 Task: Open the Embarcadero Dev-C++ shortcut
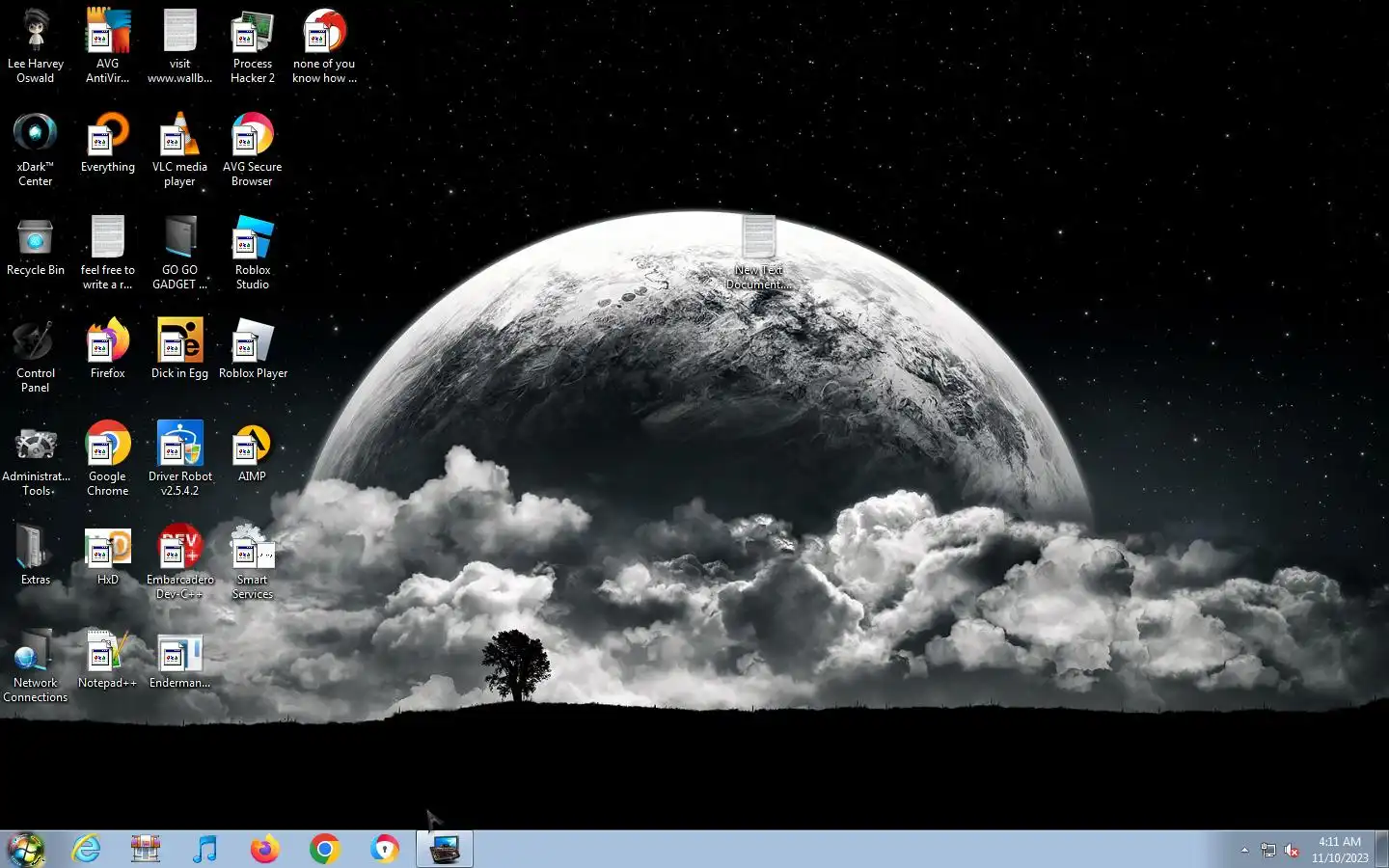(x=179, y=561)
